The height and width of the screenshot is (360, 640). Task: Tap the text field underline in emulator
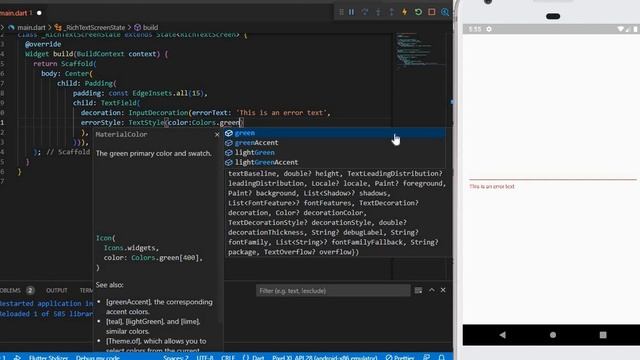coord(553,179)
